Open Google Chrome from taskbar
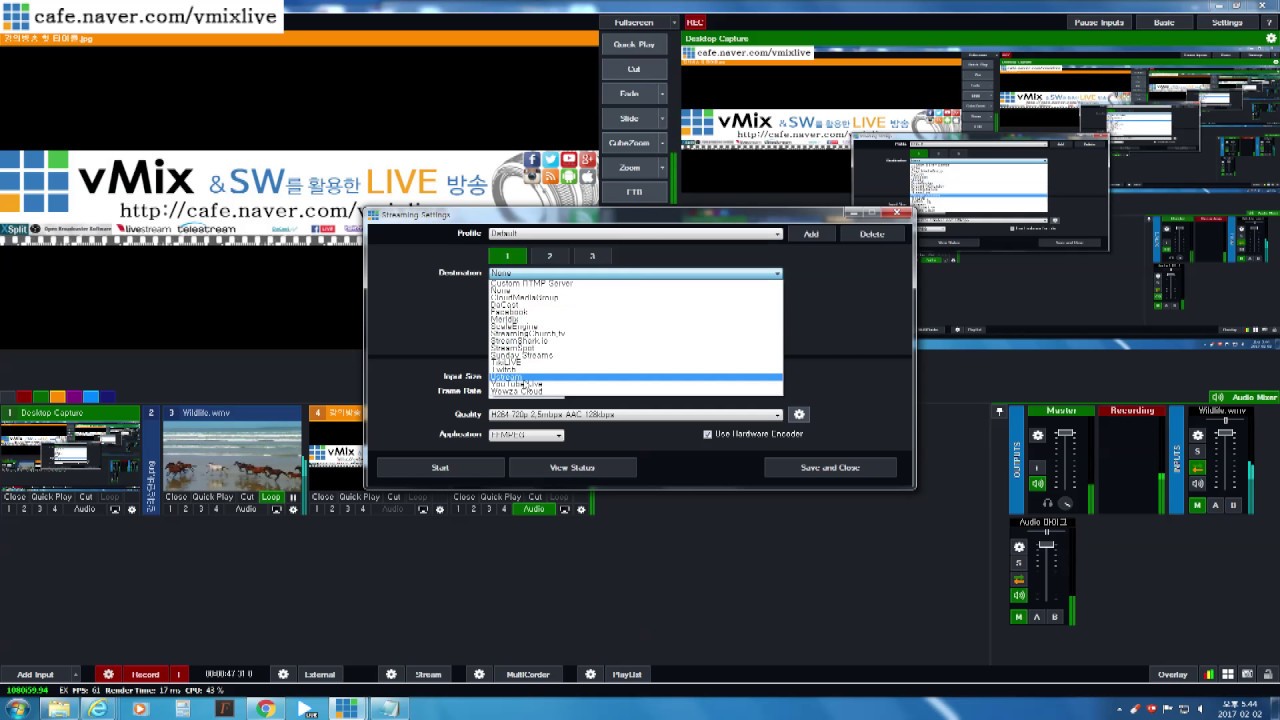1280x720 pixels. 265,709
